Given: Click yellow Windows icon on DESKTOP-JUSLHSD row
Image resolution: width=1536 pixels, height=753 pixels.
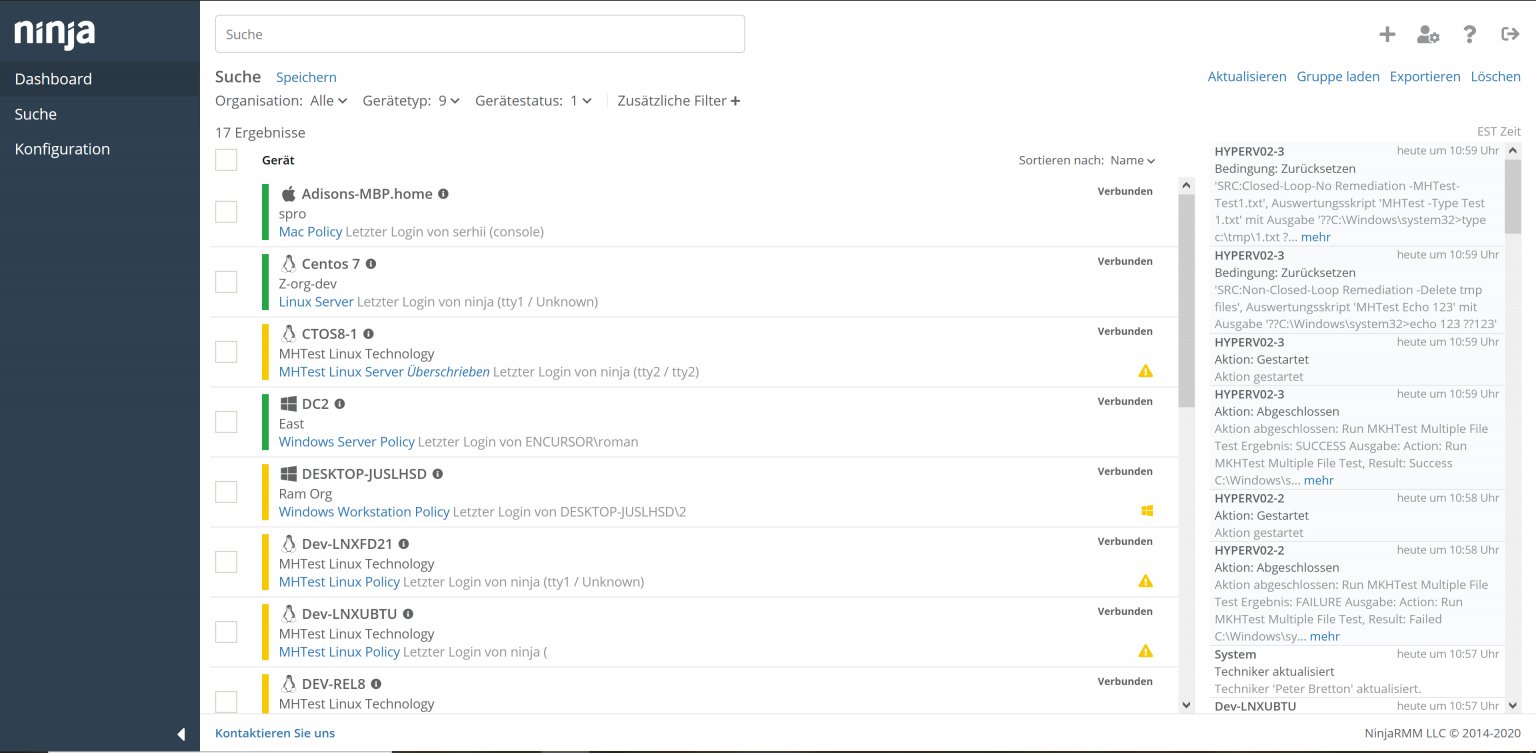Looking at the screenshot, I should [x=1147, y=511].
